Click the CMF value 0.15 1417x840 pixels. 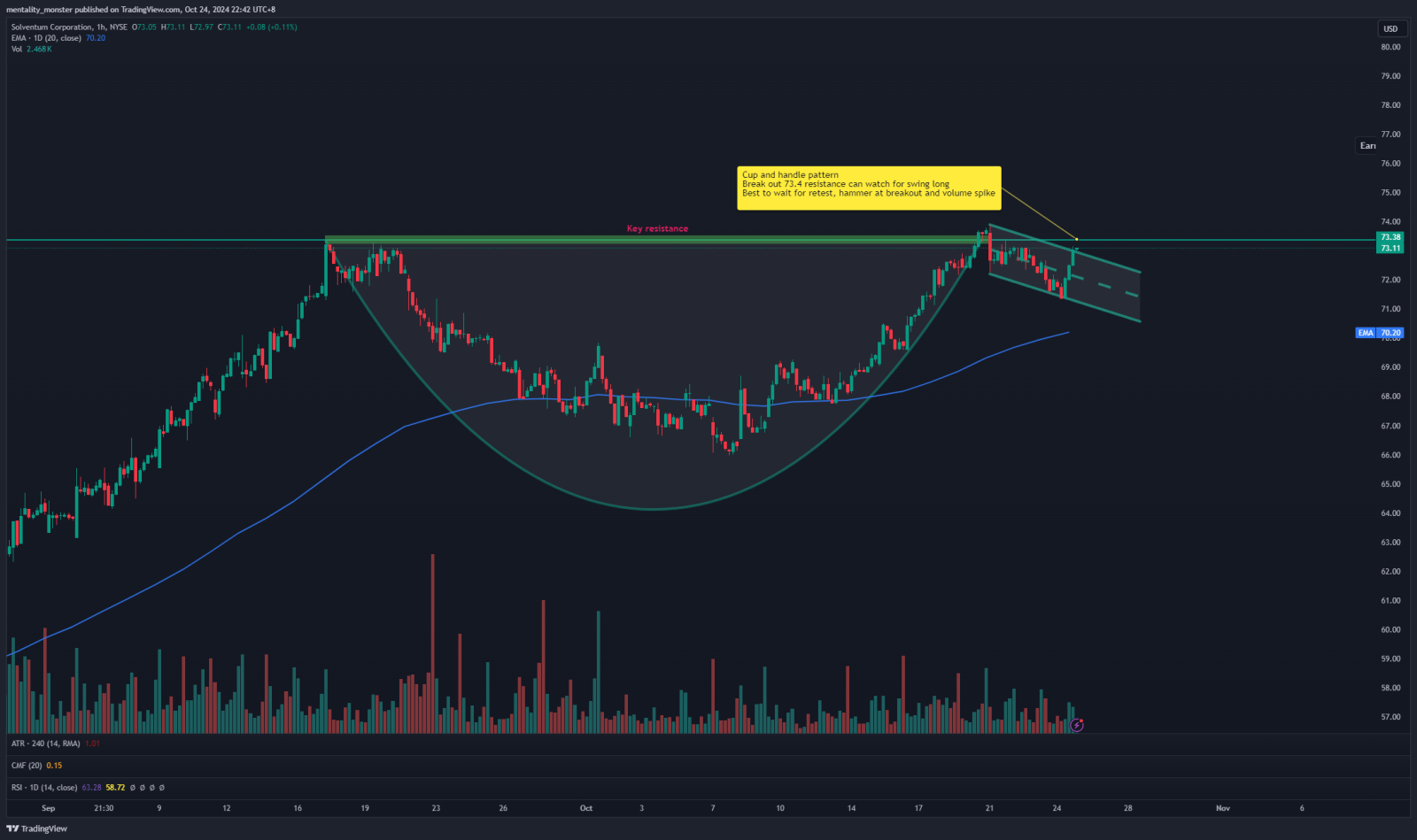(x=54, y=766)
